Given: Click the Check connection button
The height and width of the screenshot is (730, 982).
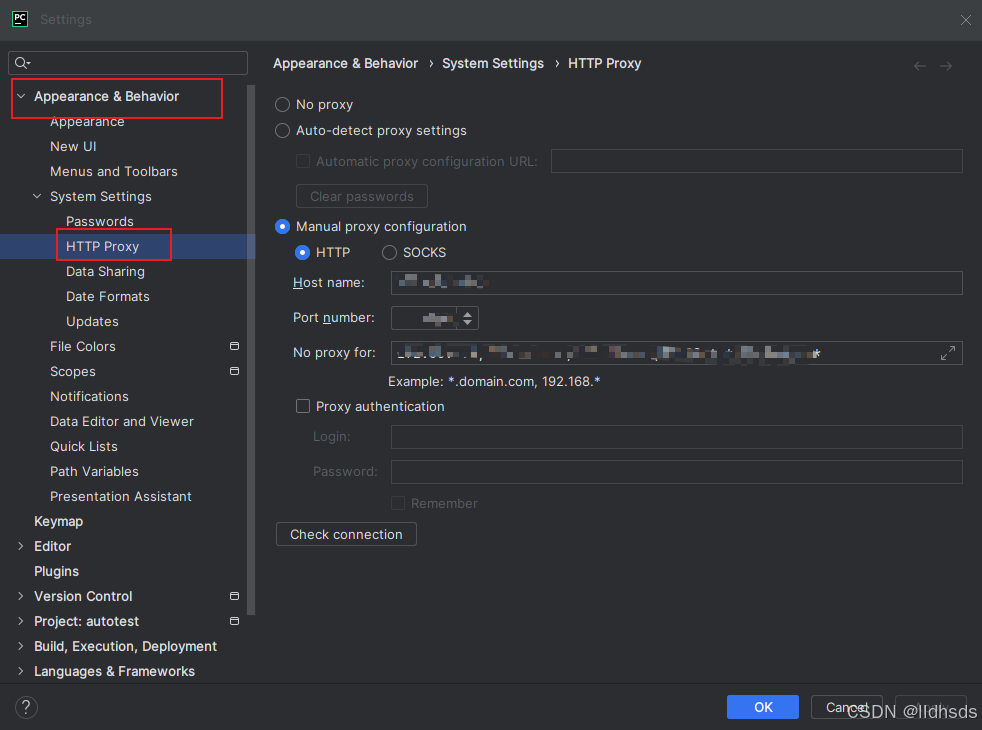Looking at the screenshot, I should pyautogui.click(x=346, y=534).
